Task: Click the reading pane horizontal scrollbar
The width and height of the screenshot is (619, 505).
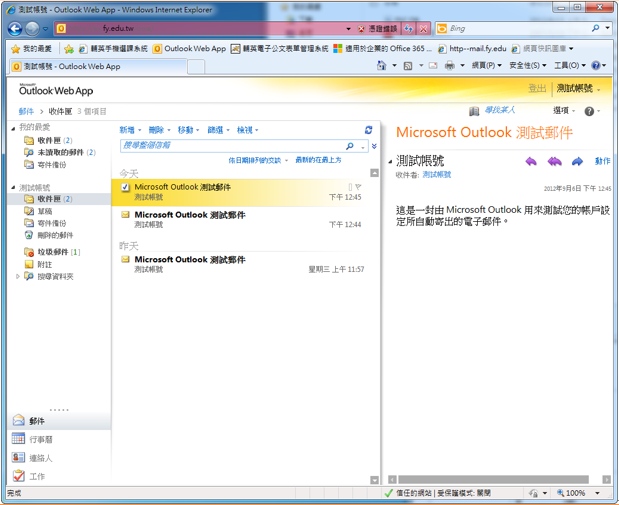Action: (493, 479)
